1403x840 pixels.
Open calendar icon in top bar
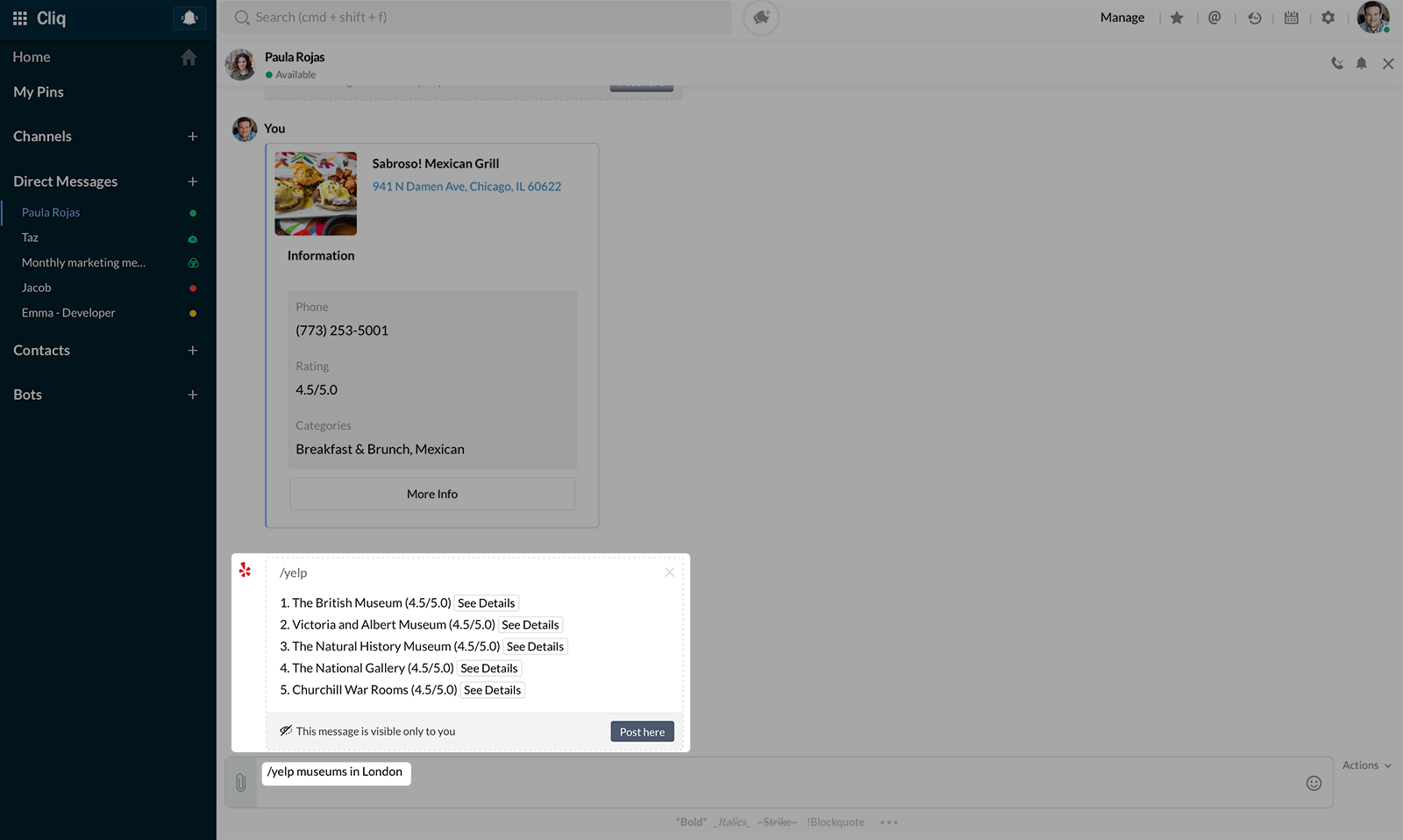click(x=1292, y=18)
